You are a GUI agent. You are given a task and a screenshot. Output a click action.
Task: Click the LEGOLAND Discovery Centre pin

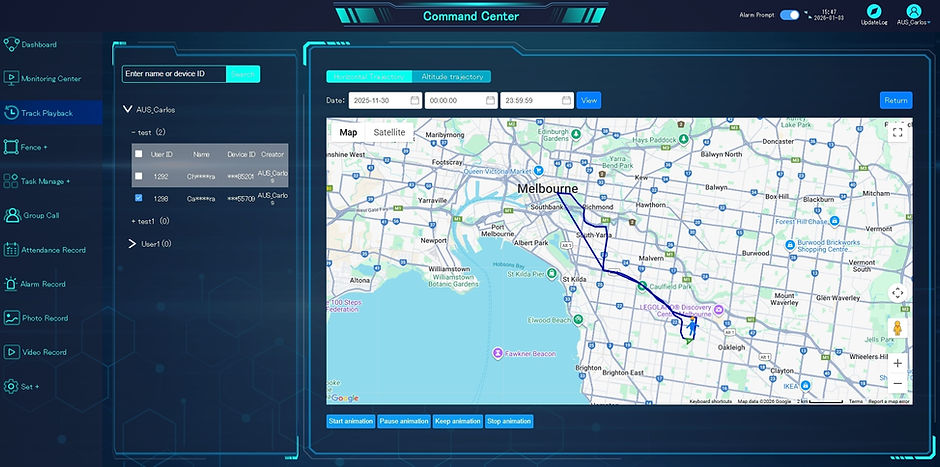pos(718,309)
